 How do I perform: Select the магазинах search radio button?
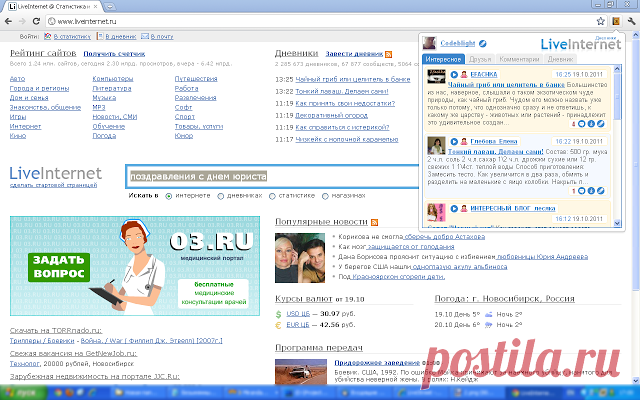pyautogui.click(x=325, y=196)
